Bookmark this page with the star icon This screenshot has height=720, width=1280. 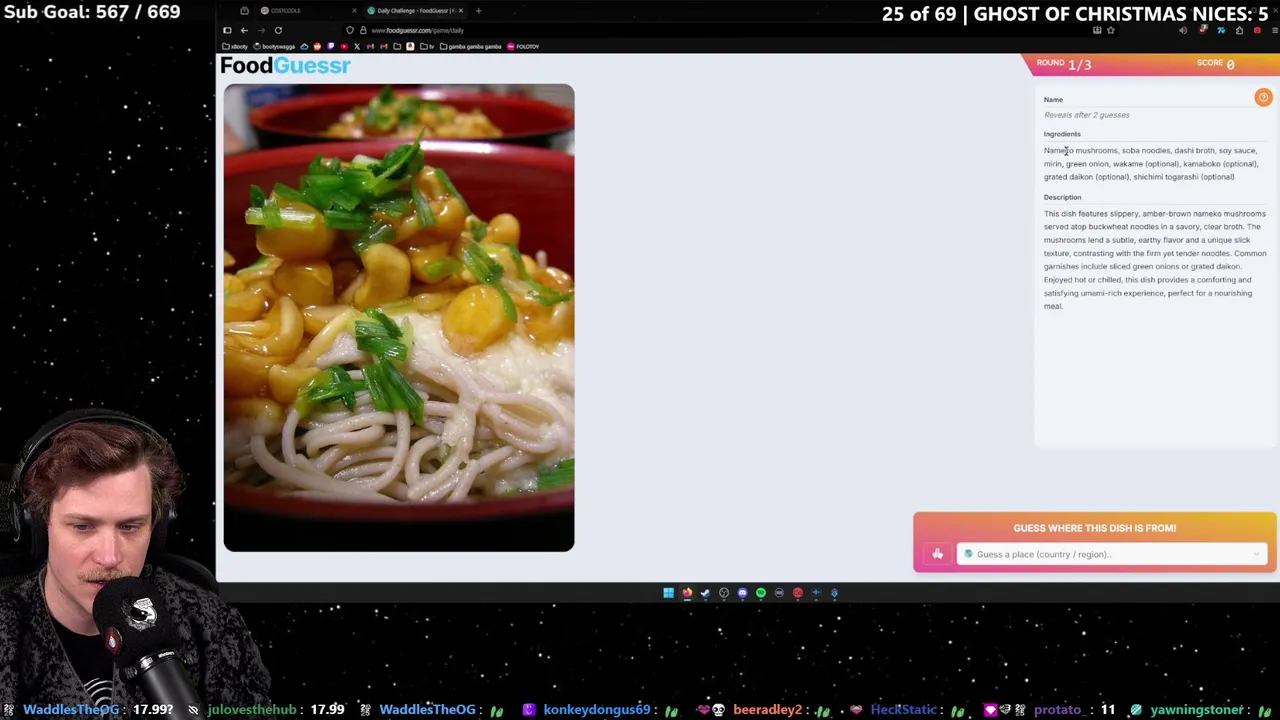click(x=1111, y=30)
